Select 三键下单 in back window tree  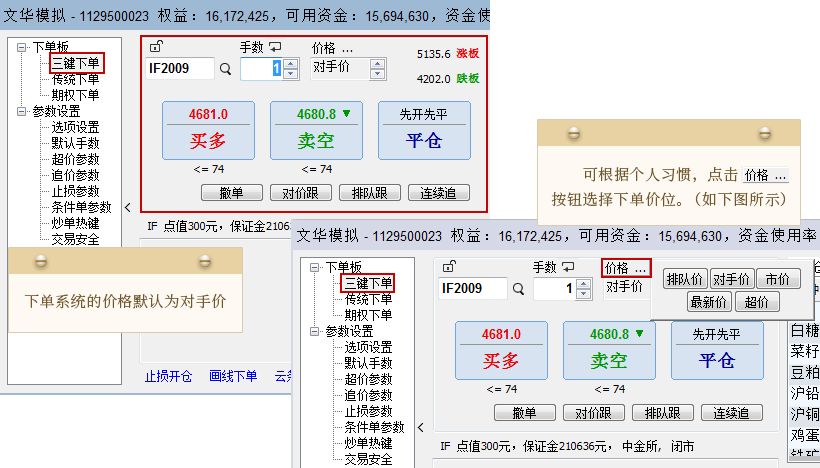click(x=76, y=63)
